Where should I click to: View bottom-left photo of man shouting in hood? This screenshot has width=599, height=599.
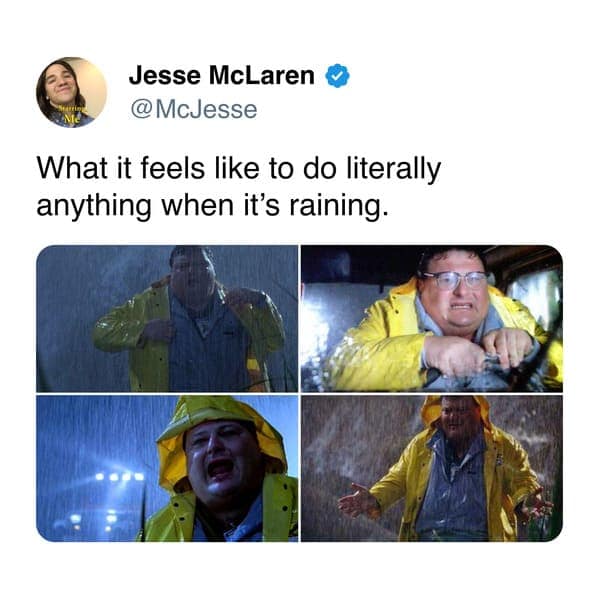tap(167, 468)
